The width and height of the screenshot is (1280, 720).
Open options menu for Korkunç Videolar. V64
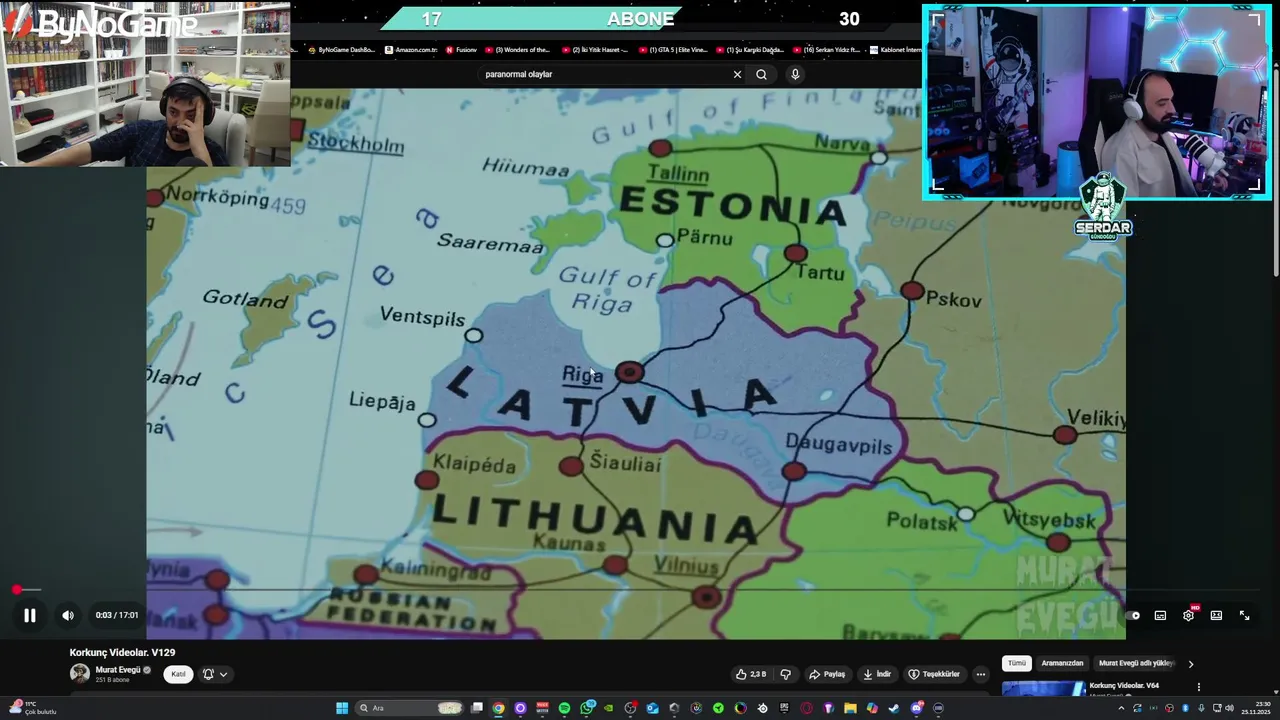(1198, 687)
